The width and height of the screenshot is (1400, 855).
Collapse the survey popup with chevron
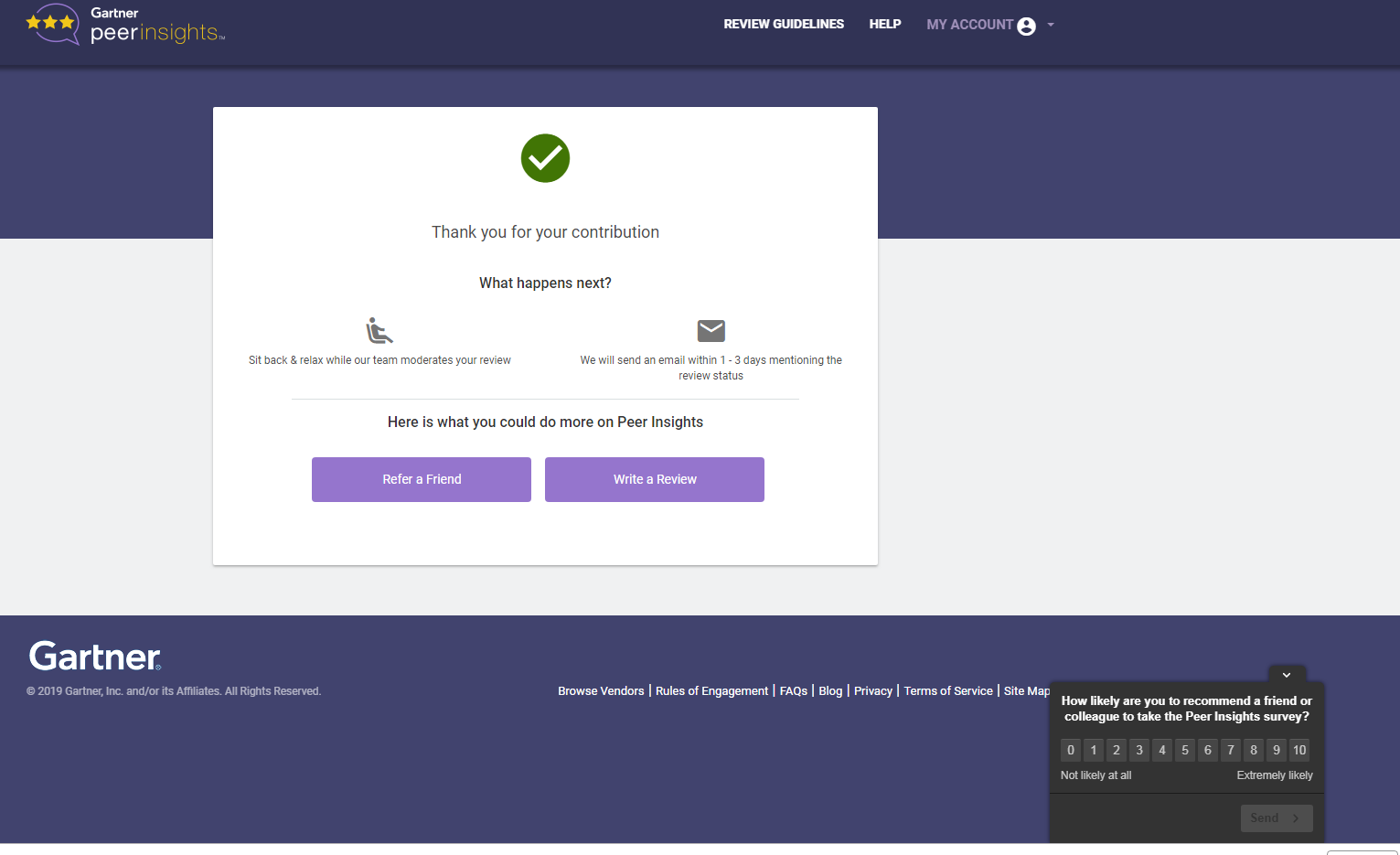pyautogui.click(x=1287, y=675)
